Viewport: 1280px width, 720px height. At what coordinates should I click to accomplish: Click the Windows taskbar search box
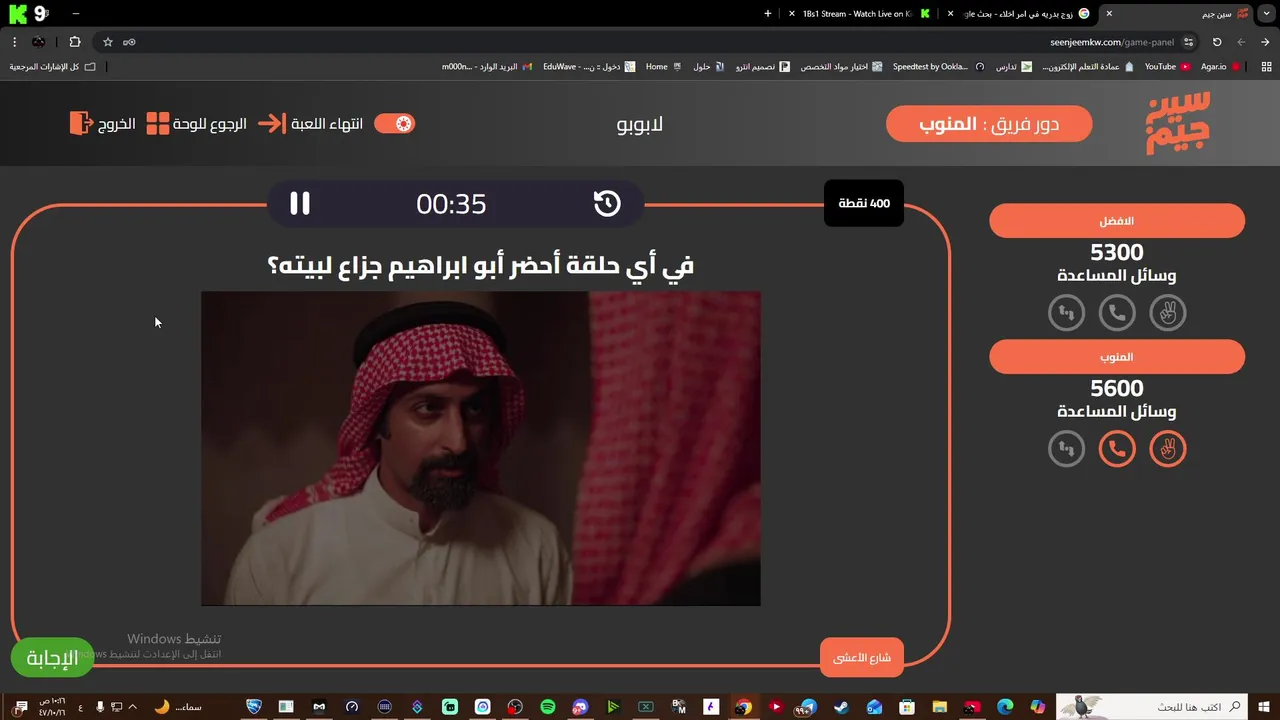coord(1150,707)
